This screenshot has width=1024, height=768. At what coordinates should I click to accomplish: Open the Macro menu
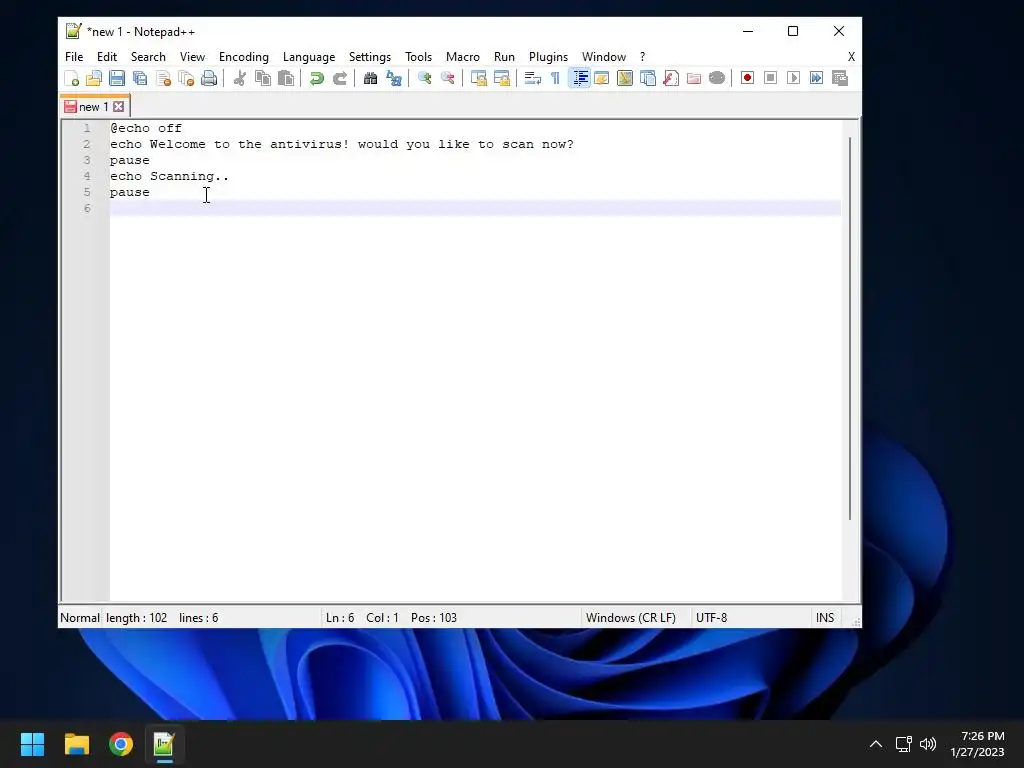[x=462, y=57]
